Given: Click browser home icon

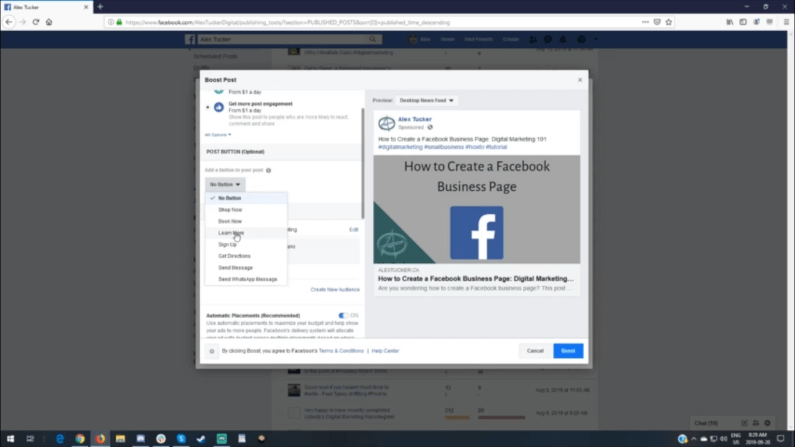Looking at the screenshot, I should pos(49,22).
